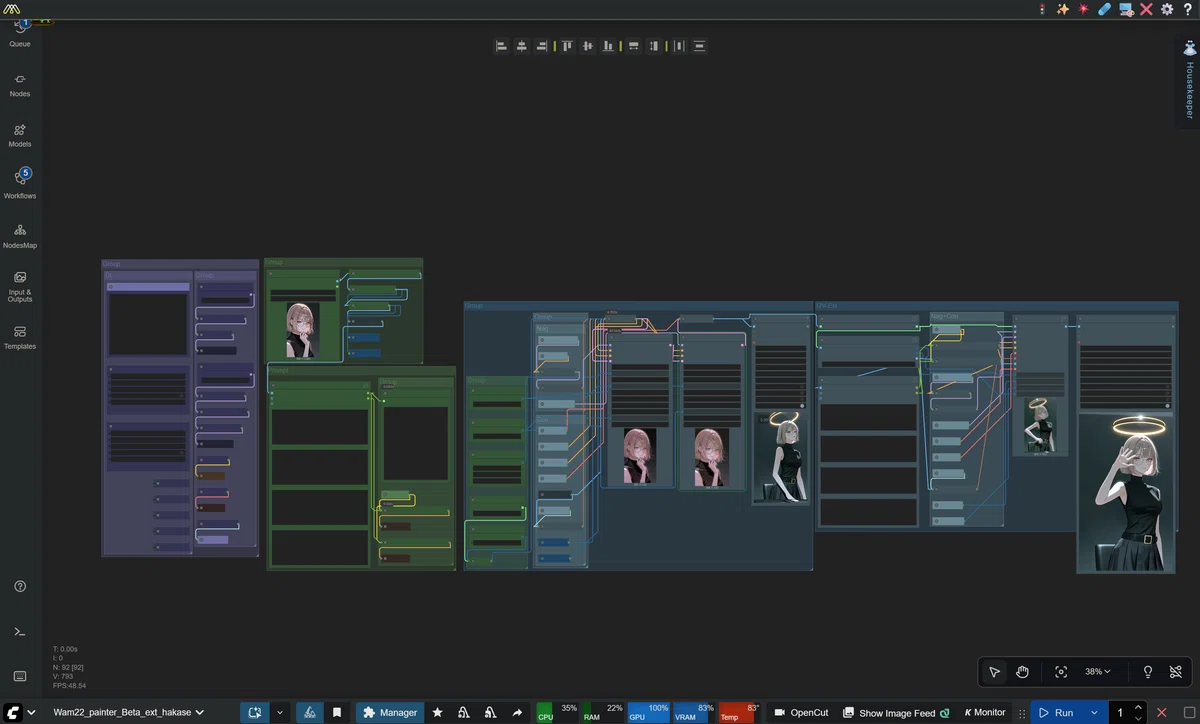Open the Workflows sidebar panel
Image resolution: width=1200 pixels, height=724 pixels.
point(20,185)
